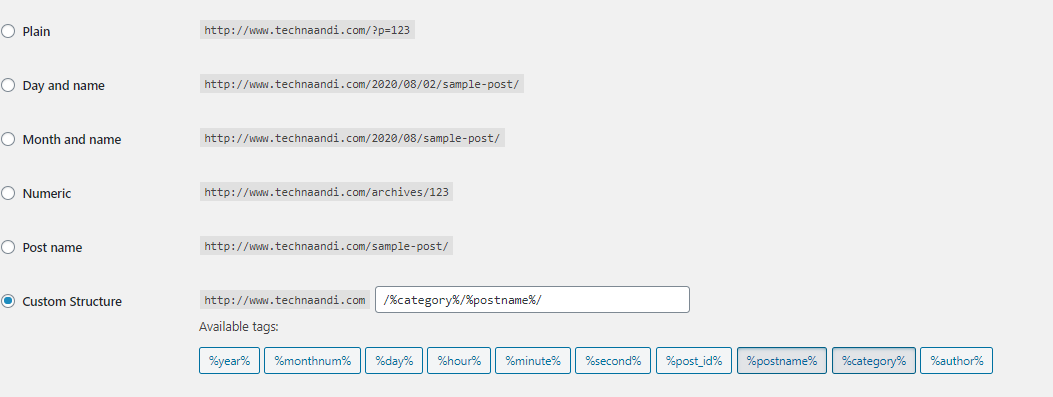
Task: Add the %minute% tag
Action: click(533, 361)
